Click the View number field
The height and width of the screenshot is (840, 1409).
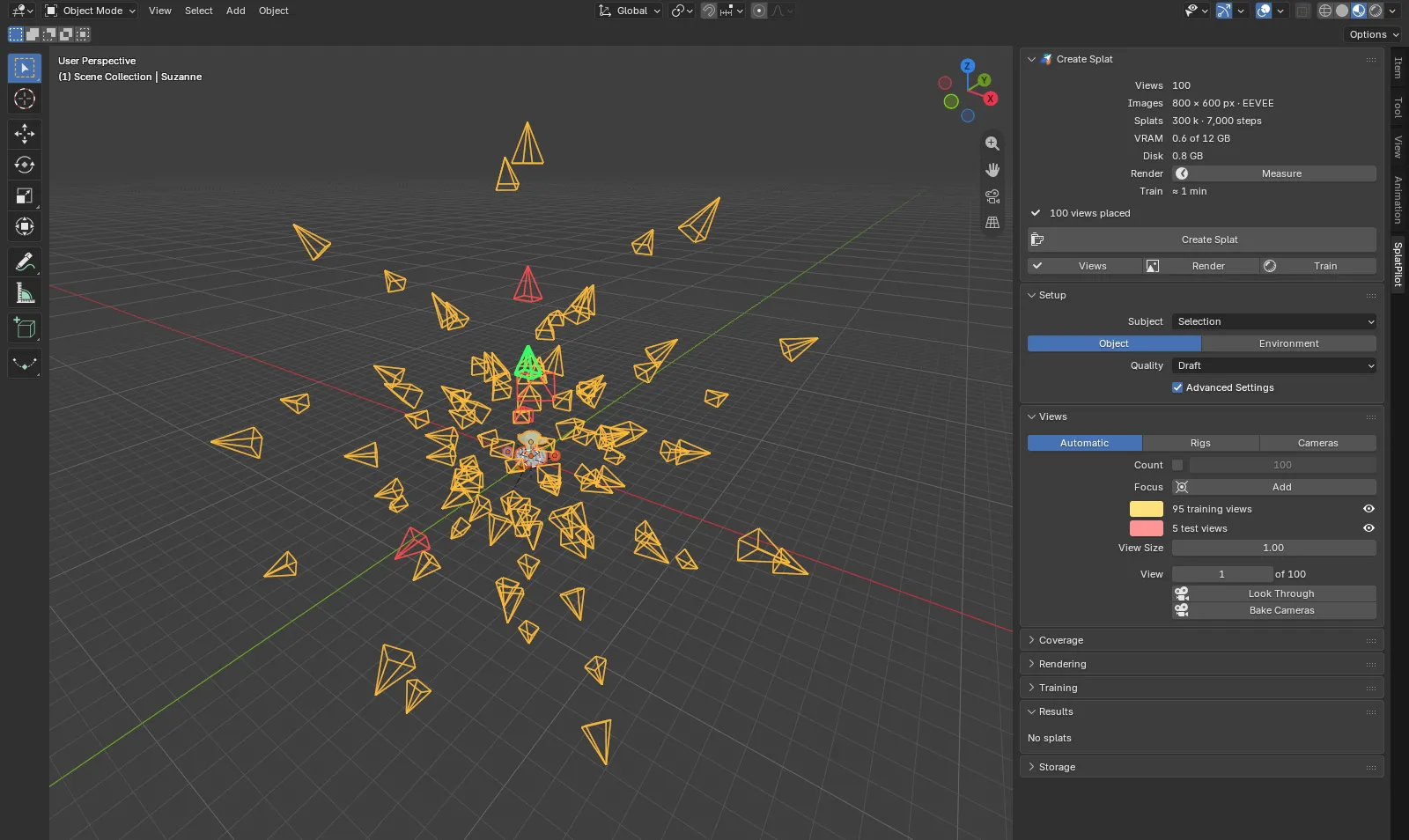[1222, 574]
